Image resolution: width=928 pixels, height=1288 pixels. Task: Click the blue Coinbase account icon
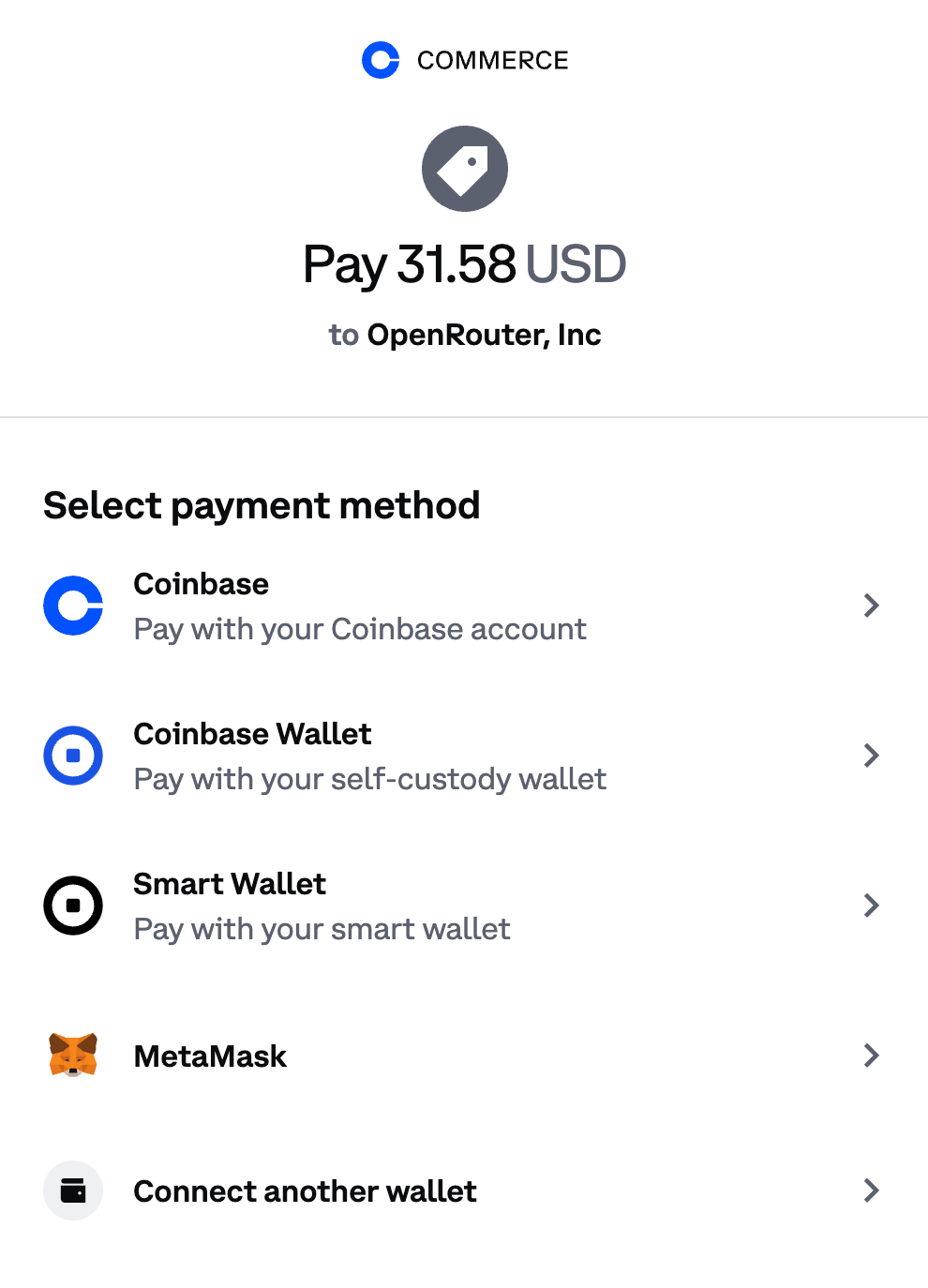coord(73,606)
